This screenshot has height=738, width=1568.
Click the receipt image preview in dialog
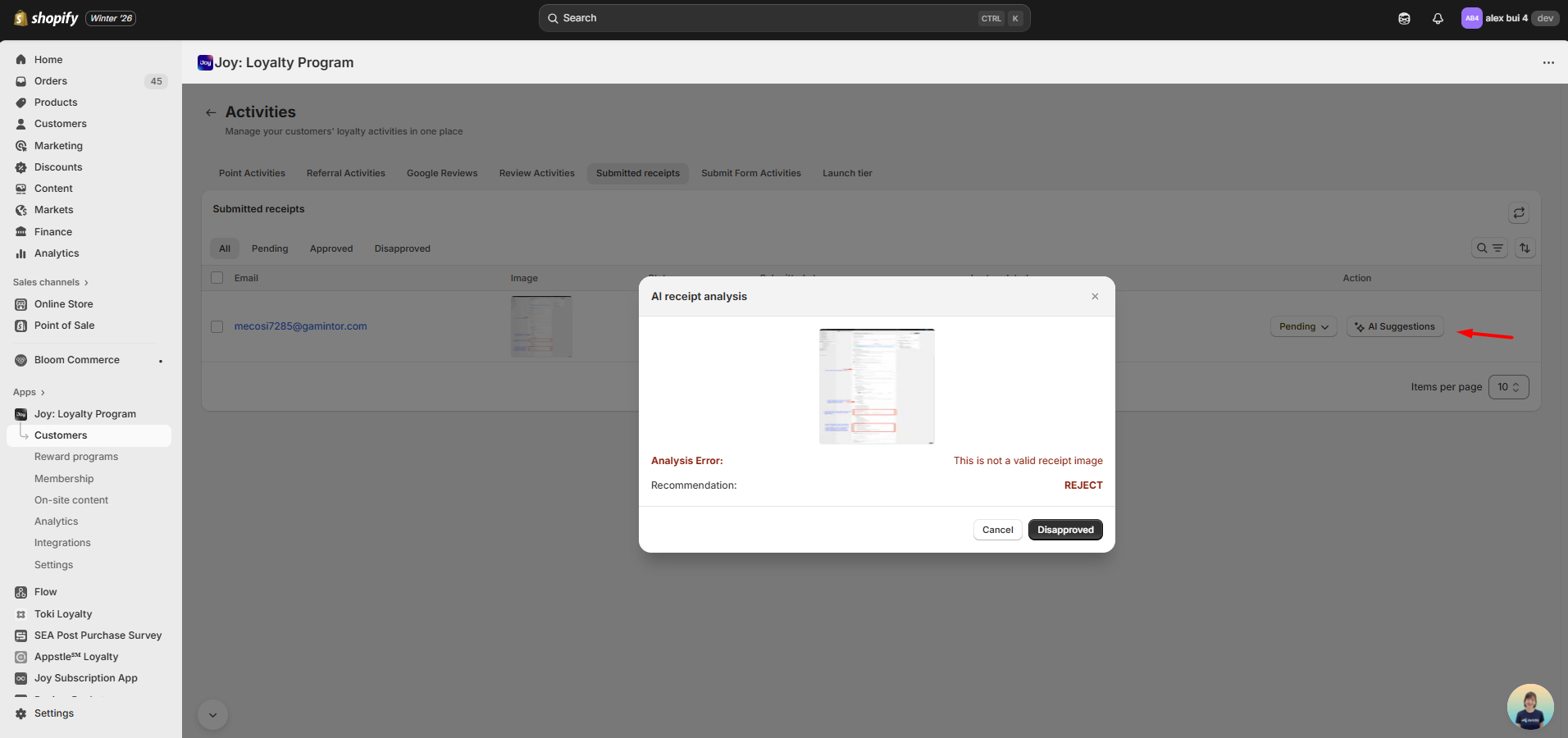pos(877,386)
